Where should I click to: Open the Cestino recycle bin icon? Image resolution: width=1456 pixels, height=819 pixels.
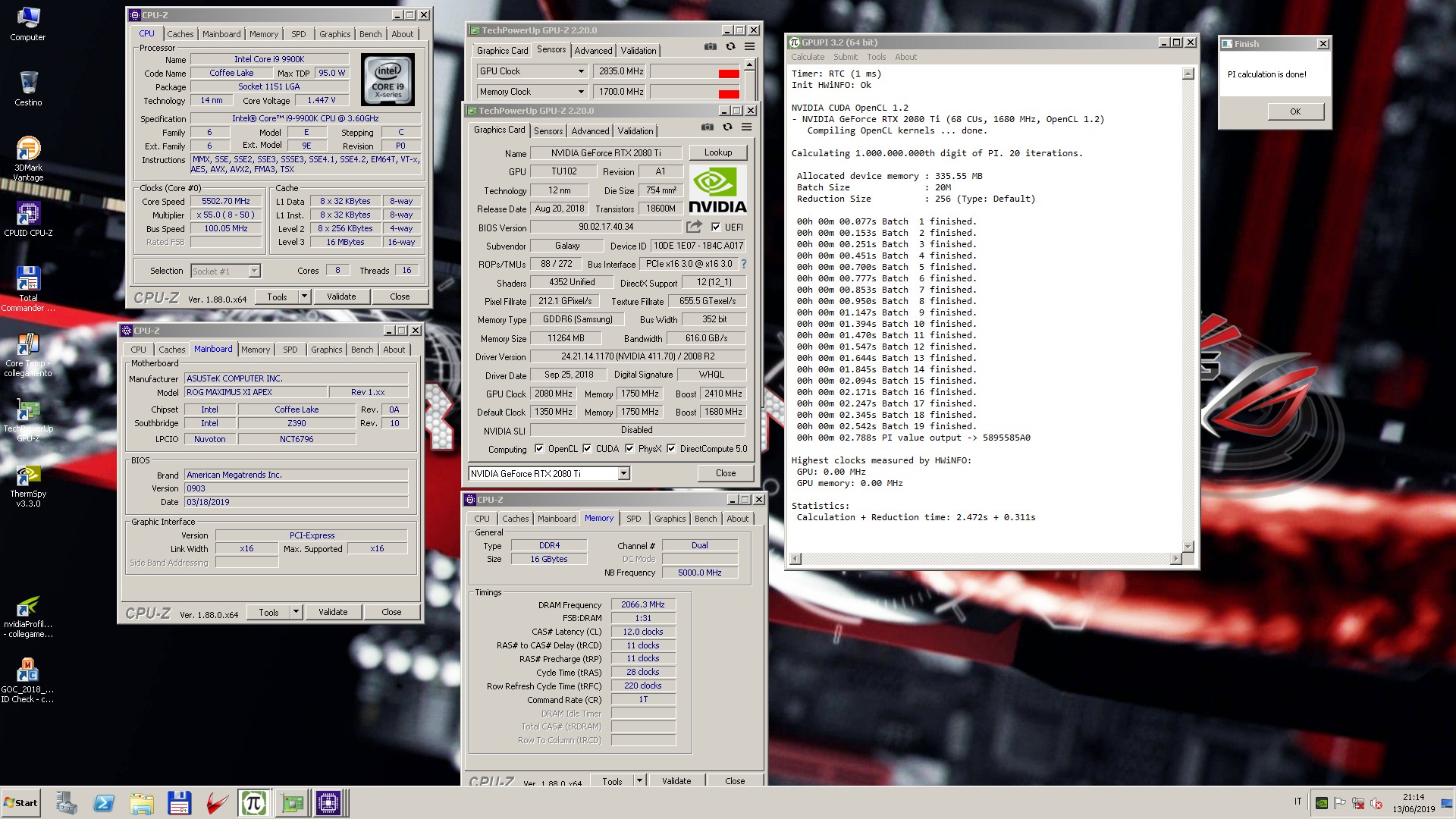tap(28, 89)
